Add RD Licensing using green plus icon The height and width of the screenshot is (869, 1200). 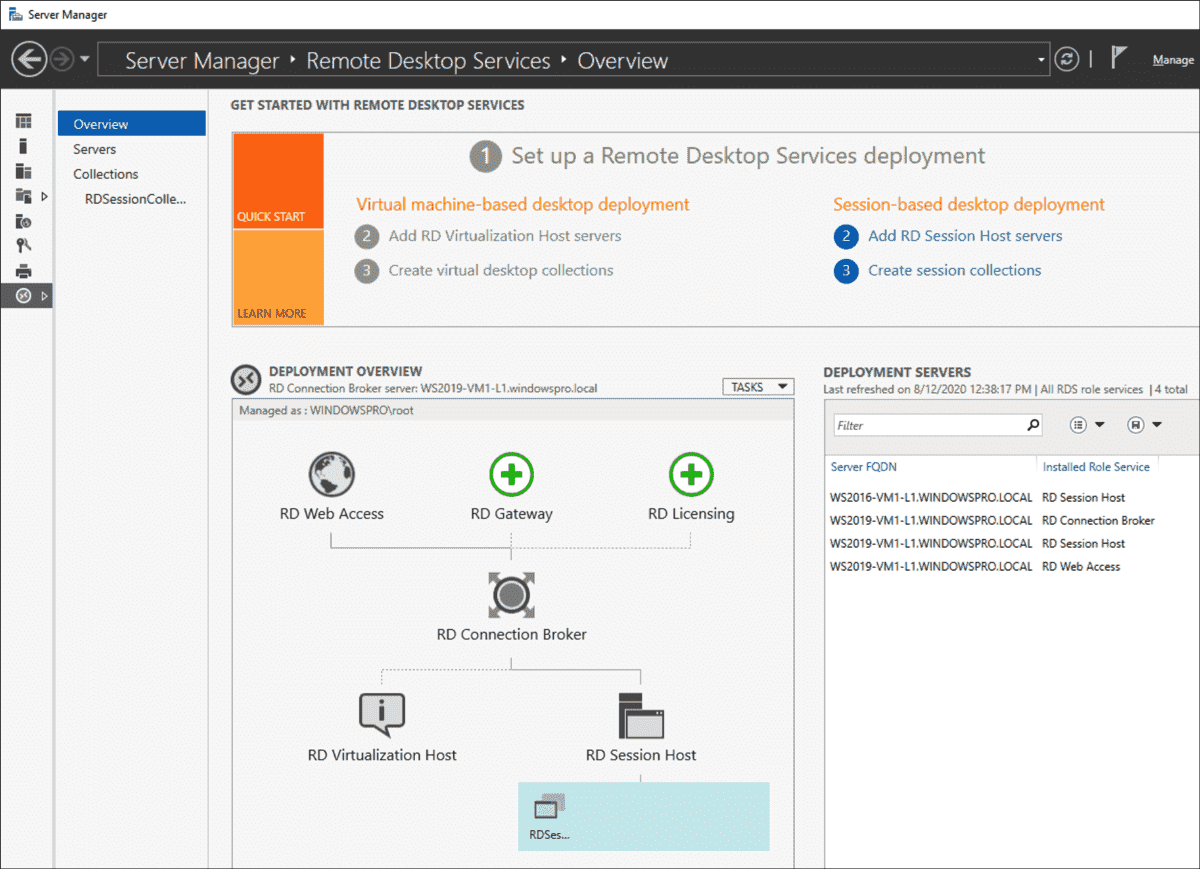[691, 474]
